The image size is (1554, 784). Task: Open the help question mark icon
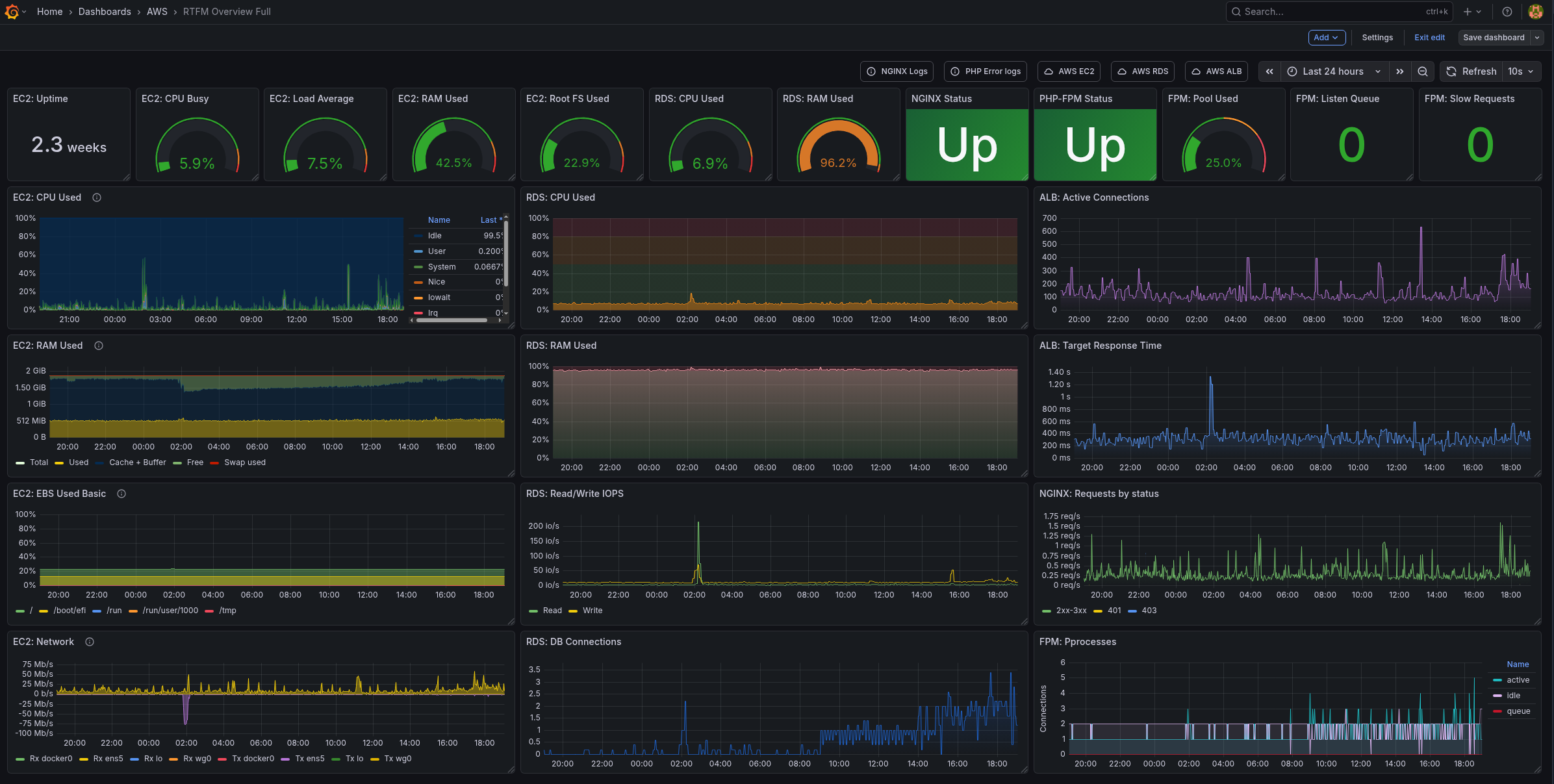(1507, 12)
